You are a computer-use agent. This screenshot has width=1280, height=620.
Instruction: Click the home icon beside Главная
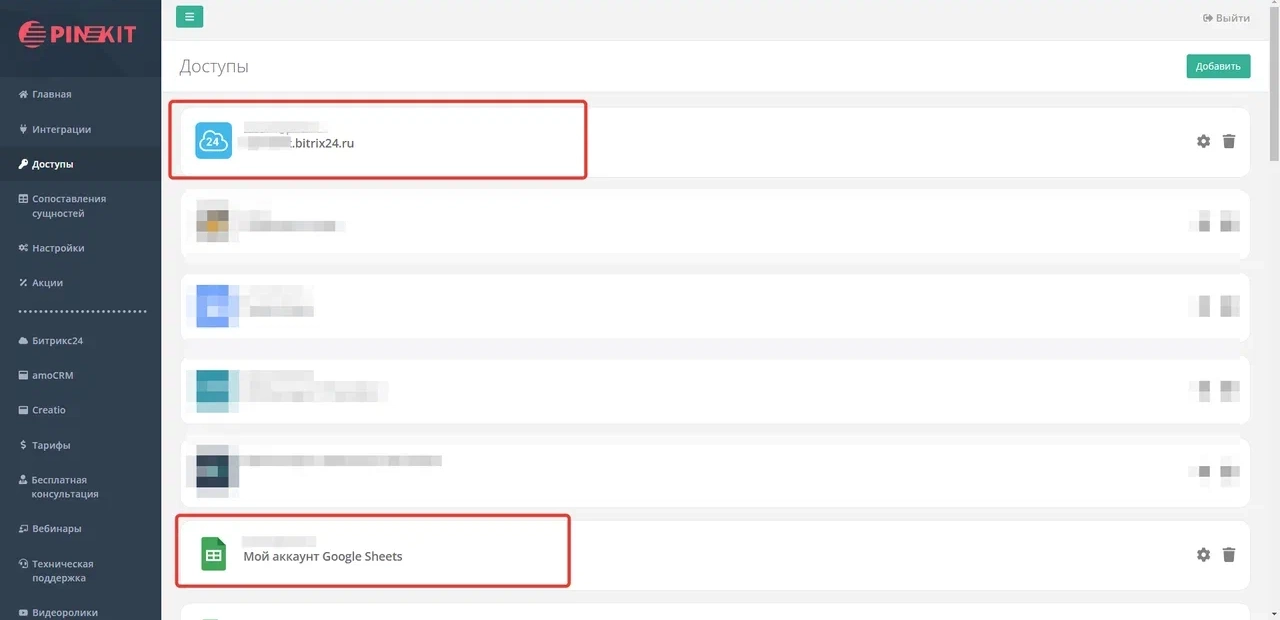[22, 94]
